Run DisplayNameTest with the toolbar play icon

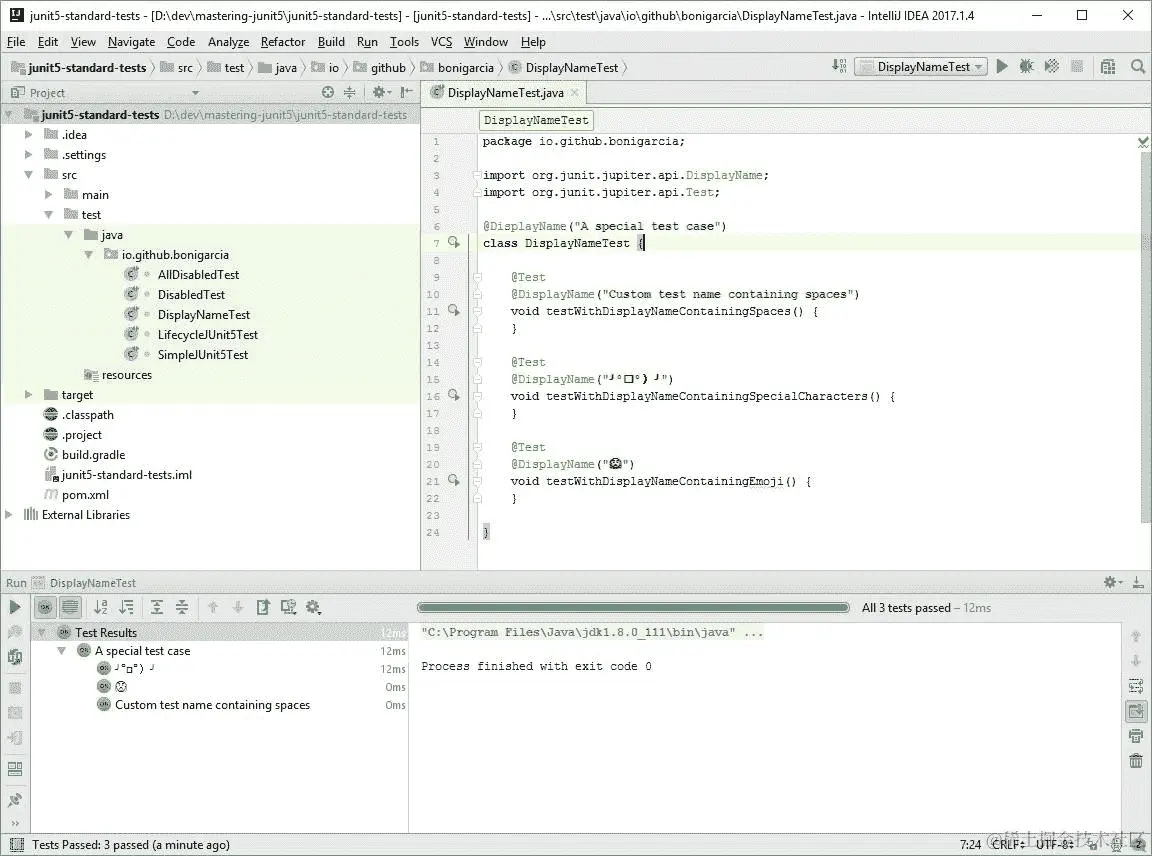[x=1002, y=67]
